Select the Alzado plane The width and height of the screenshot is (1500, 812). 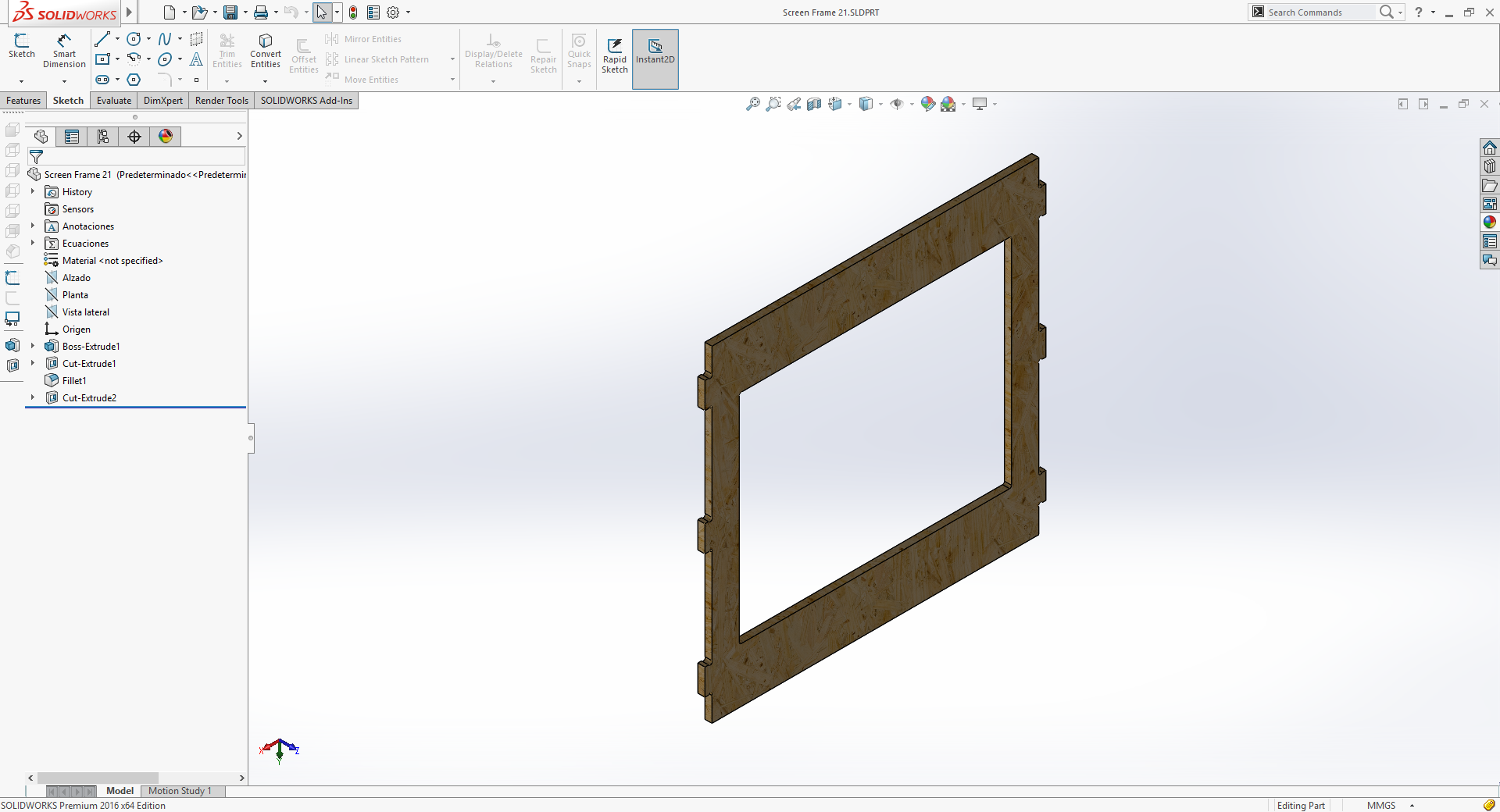tap(77, 278)
